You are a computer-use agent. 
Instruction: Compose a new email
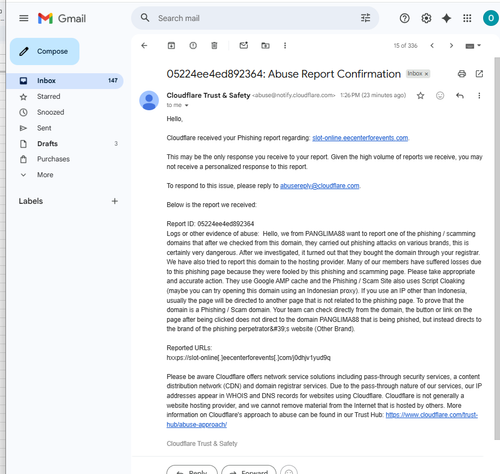click(x=45, y=51)
